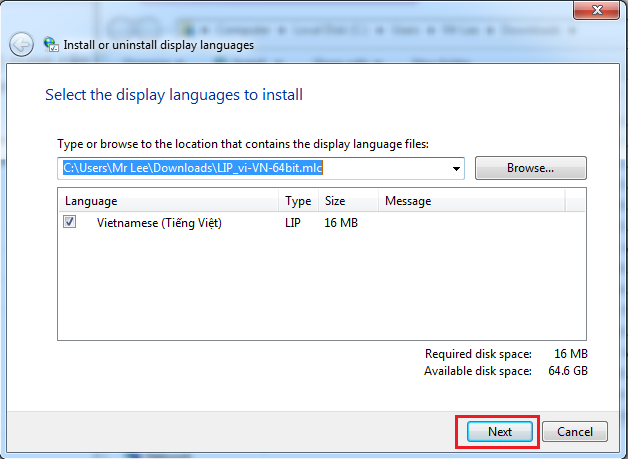Click the Type column header
Screen dimensions: 628x459
point(298,201)
